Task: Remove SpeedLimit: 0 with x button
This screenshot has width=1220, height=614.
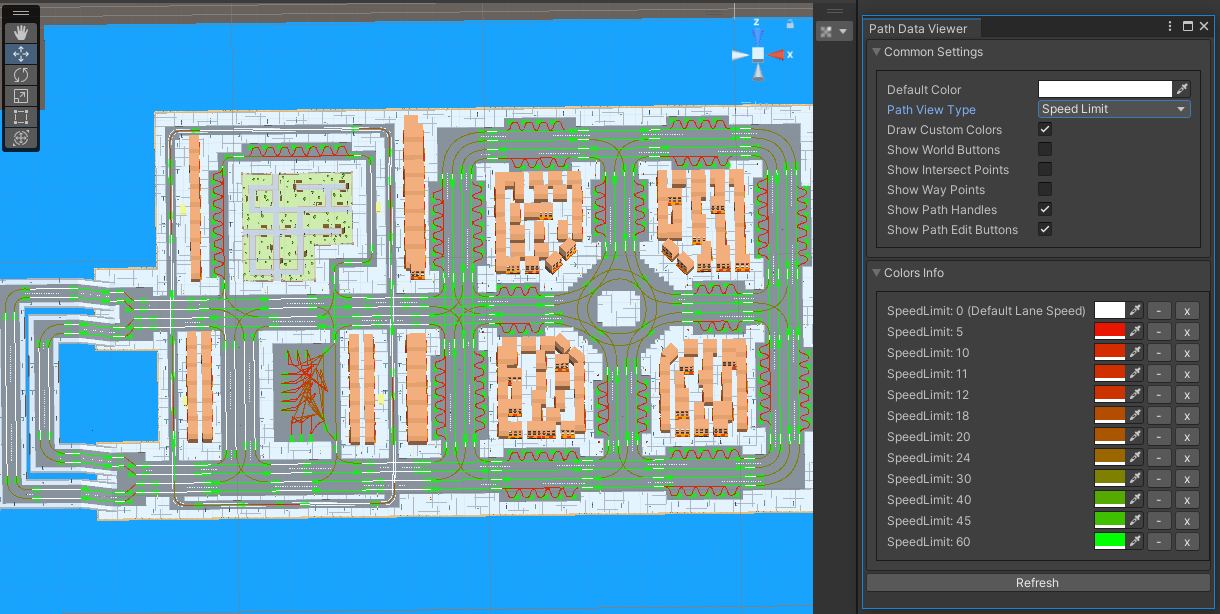Action: (1187, 311)
